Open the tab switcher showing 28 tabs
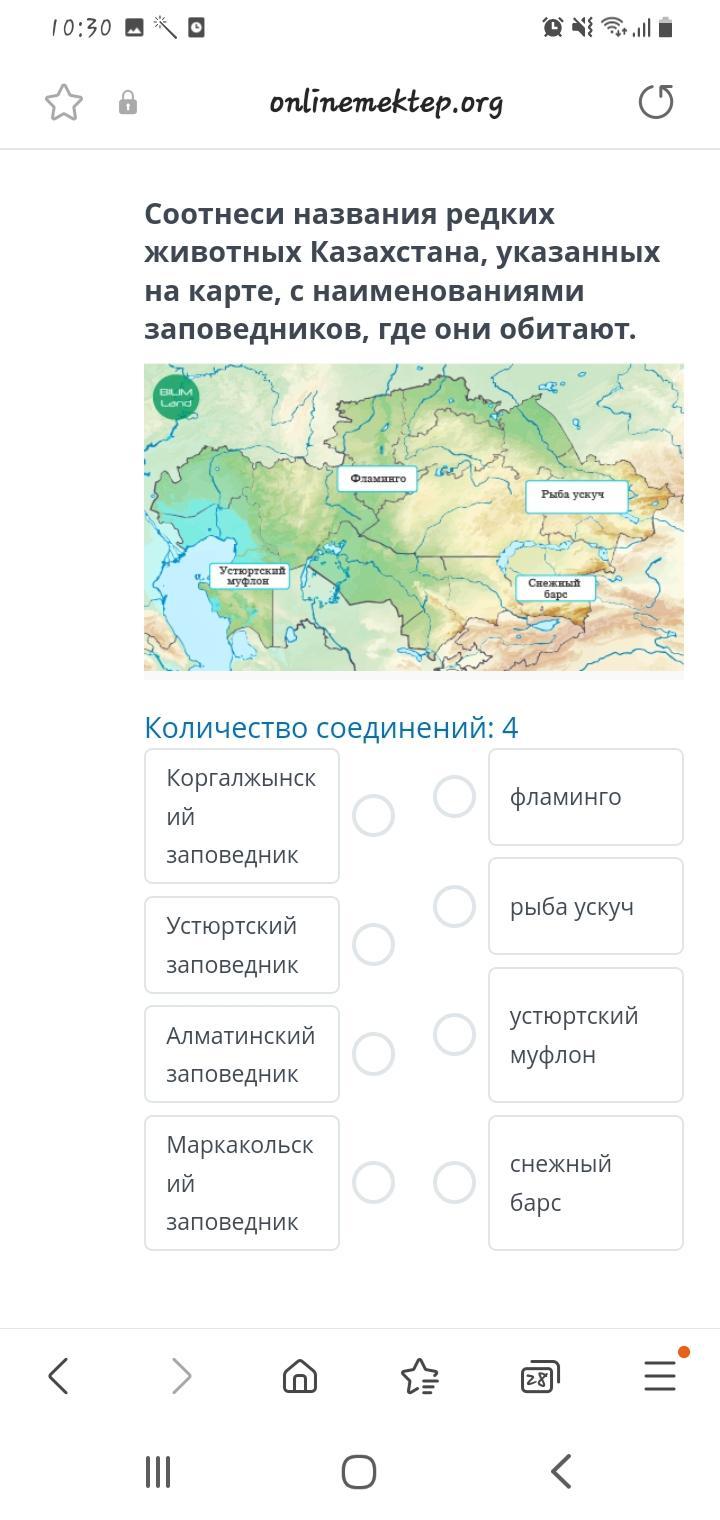720x1520 pixels. coord(540,1377)
